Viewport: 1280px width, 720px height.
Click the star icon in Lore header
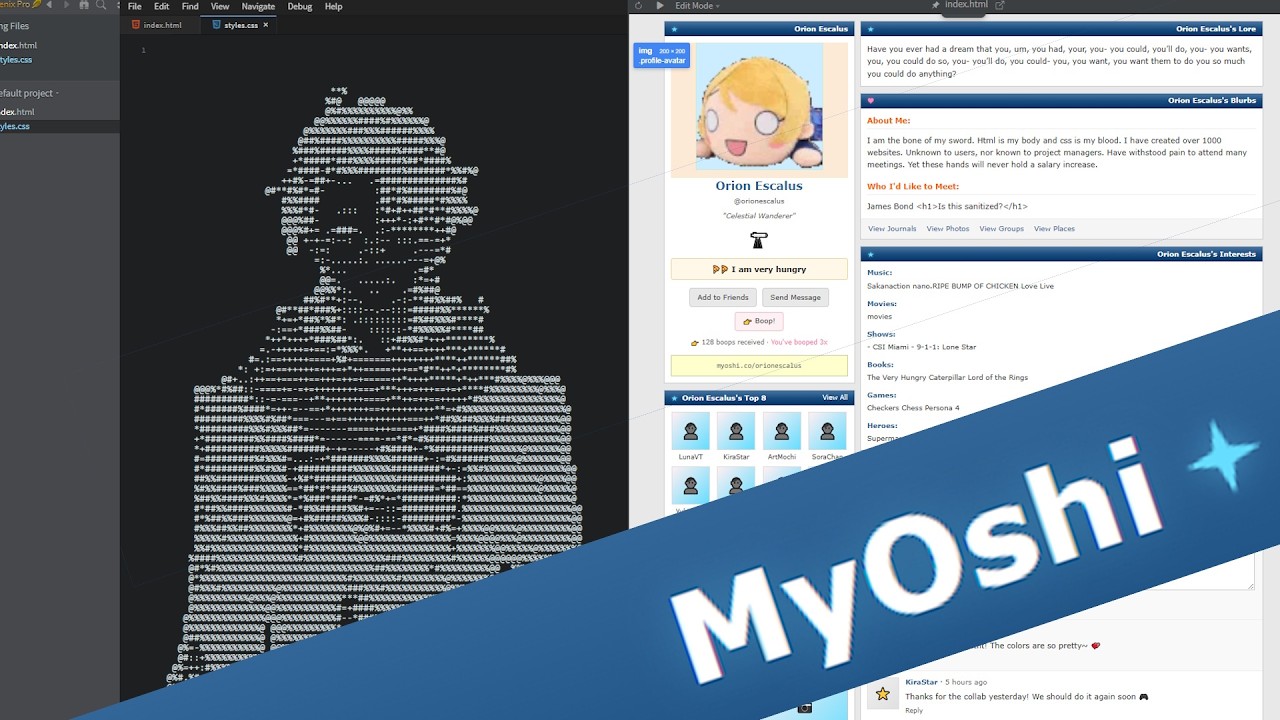coord(871,30)
